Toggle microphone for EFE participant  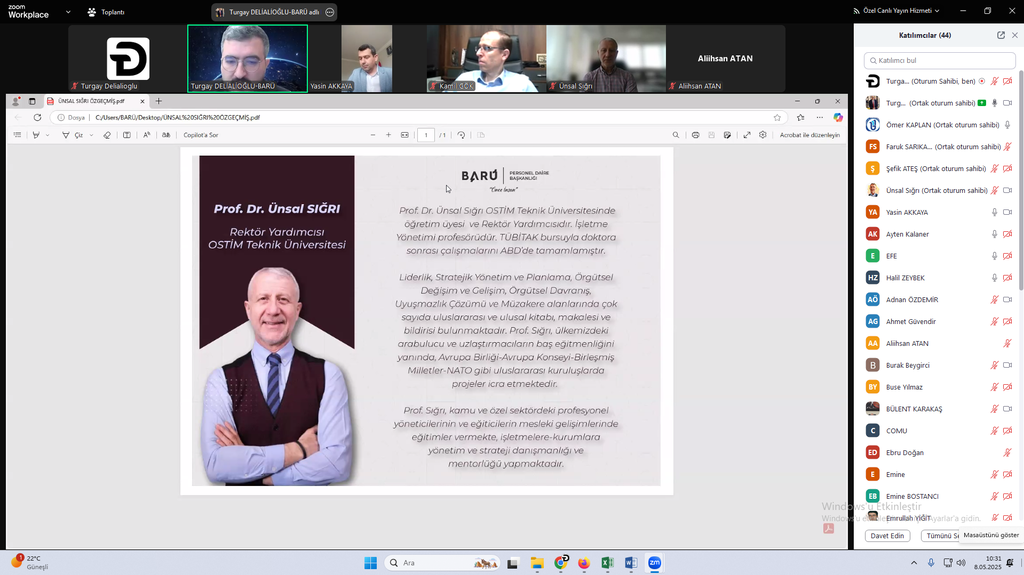[995, 256]
